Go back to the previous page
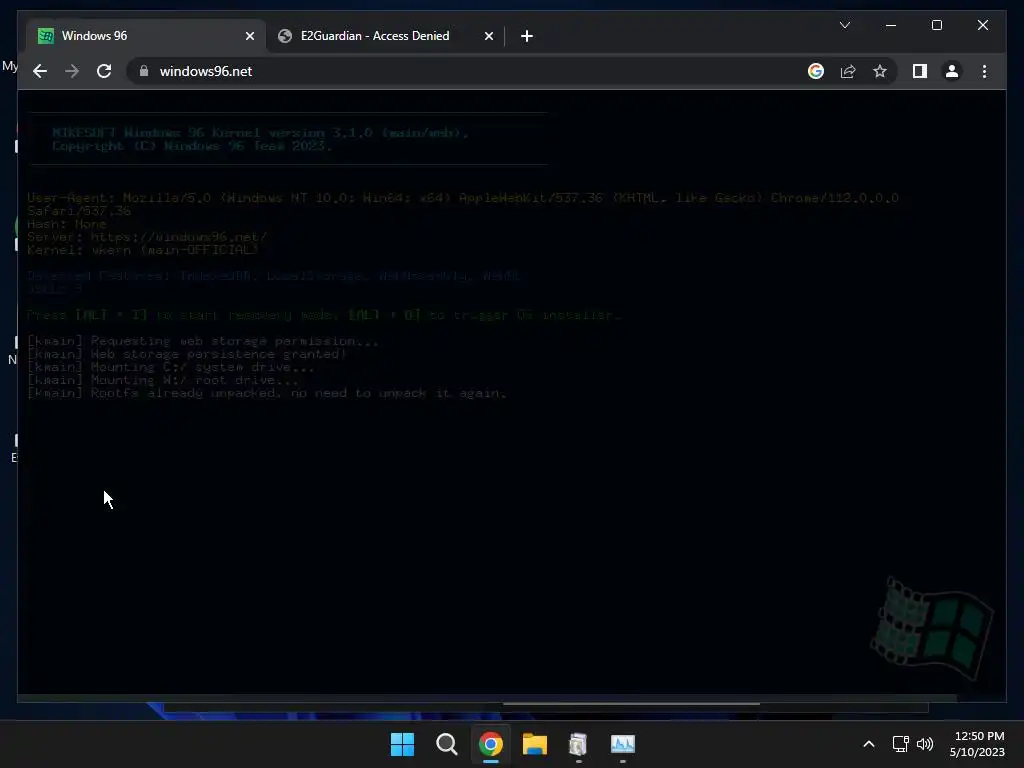Viewport: 1024px width, 768px height. coord(40,71)
